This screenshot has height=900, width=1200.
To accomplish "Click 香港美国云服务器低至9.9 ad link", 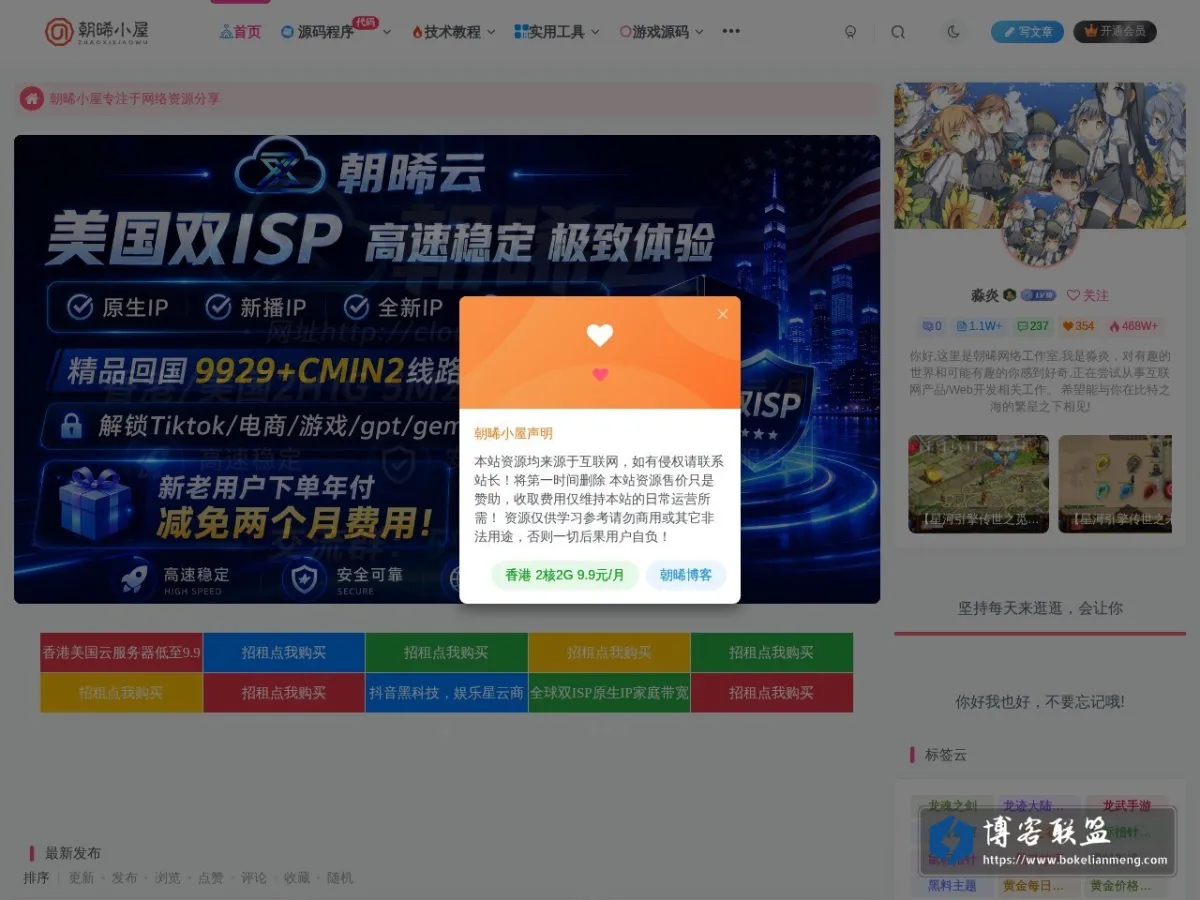I will point(122,653).
